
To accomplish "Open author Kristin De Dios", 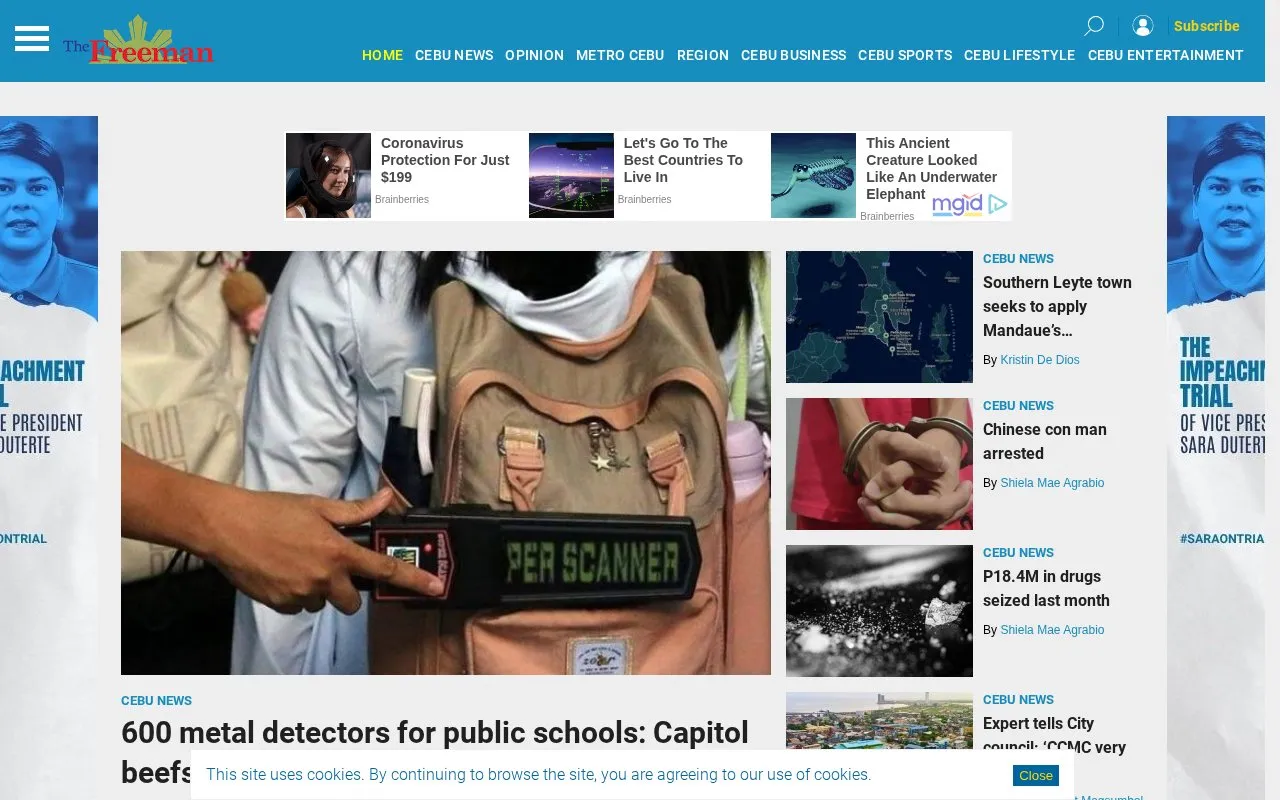I will 1040,360.
